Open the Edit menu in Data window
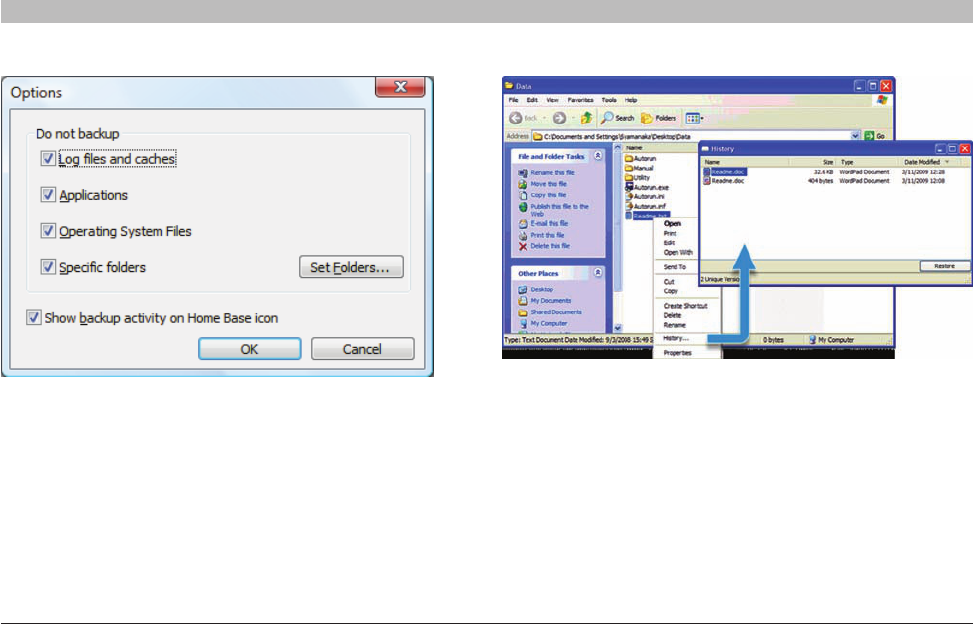Image resolution: width=973 pixels, height=624 pixels. [532, 100]
